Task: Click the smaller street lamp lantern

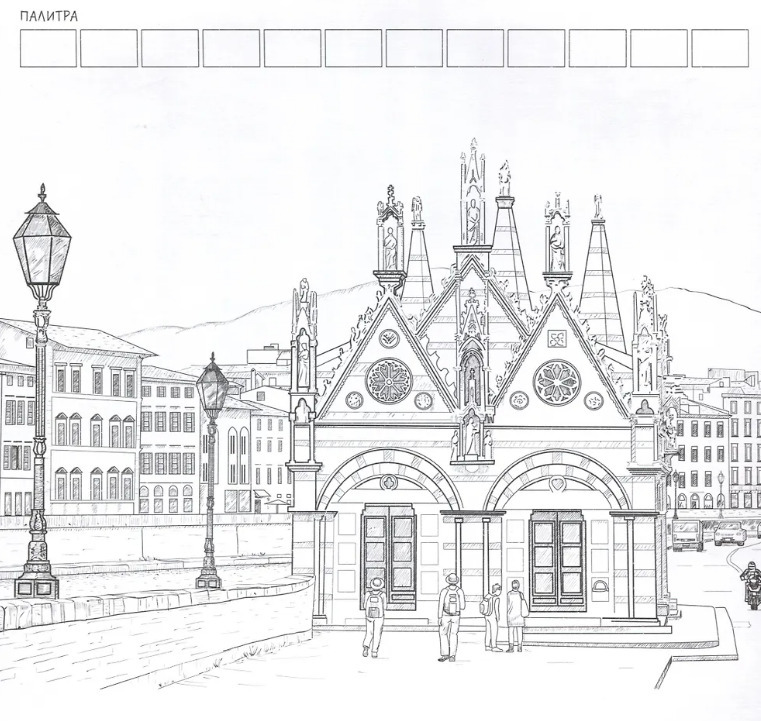Action: [x=212, y=386]
